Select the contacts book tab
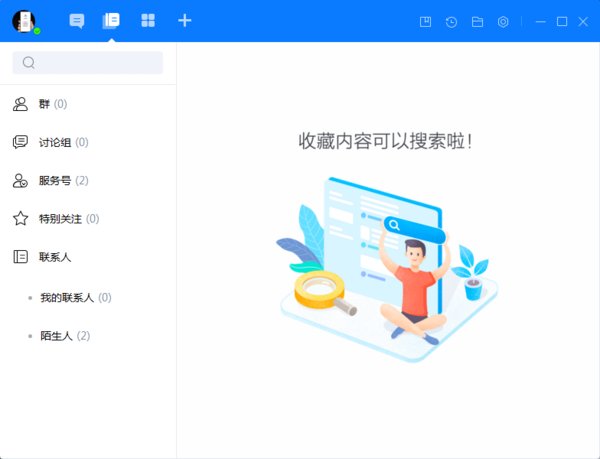Image resolution: width=600 pixels, height=459 pixels. click(x=111, y=21)
